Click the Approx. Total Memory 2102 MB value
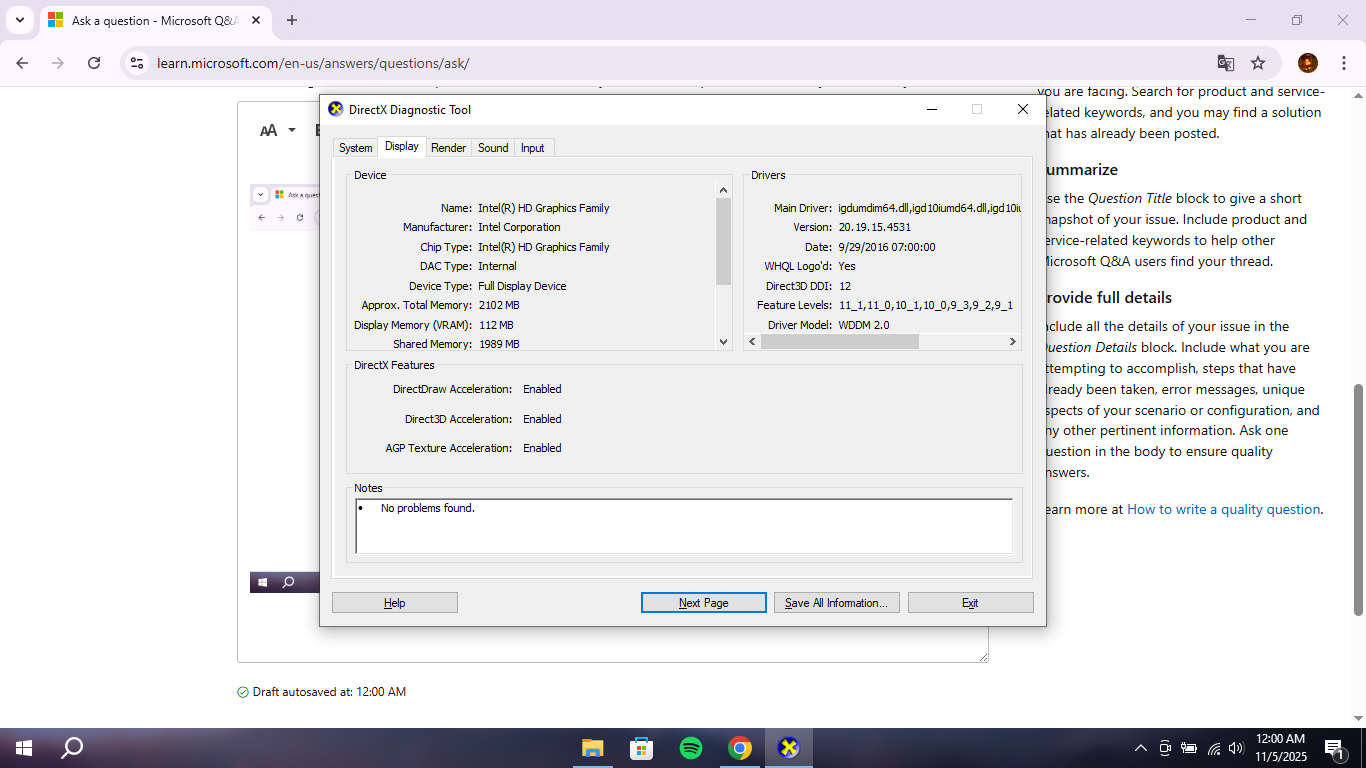 [x=499, y=305]
